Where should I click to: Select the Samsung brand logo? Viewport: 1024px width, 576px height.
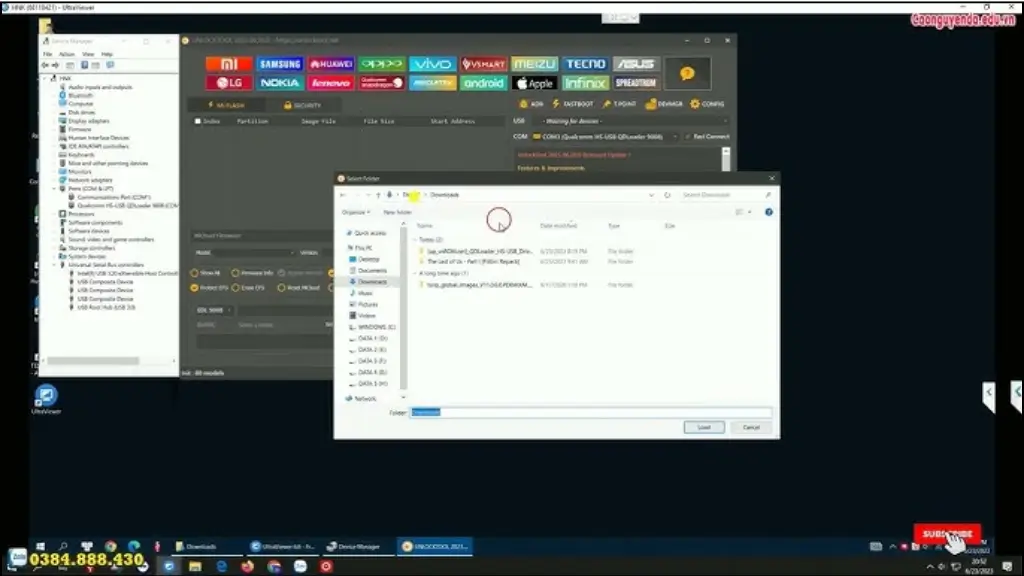pos(280,64)
